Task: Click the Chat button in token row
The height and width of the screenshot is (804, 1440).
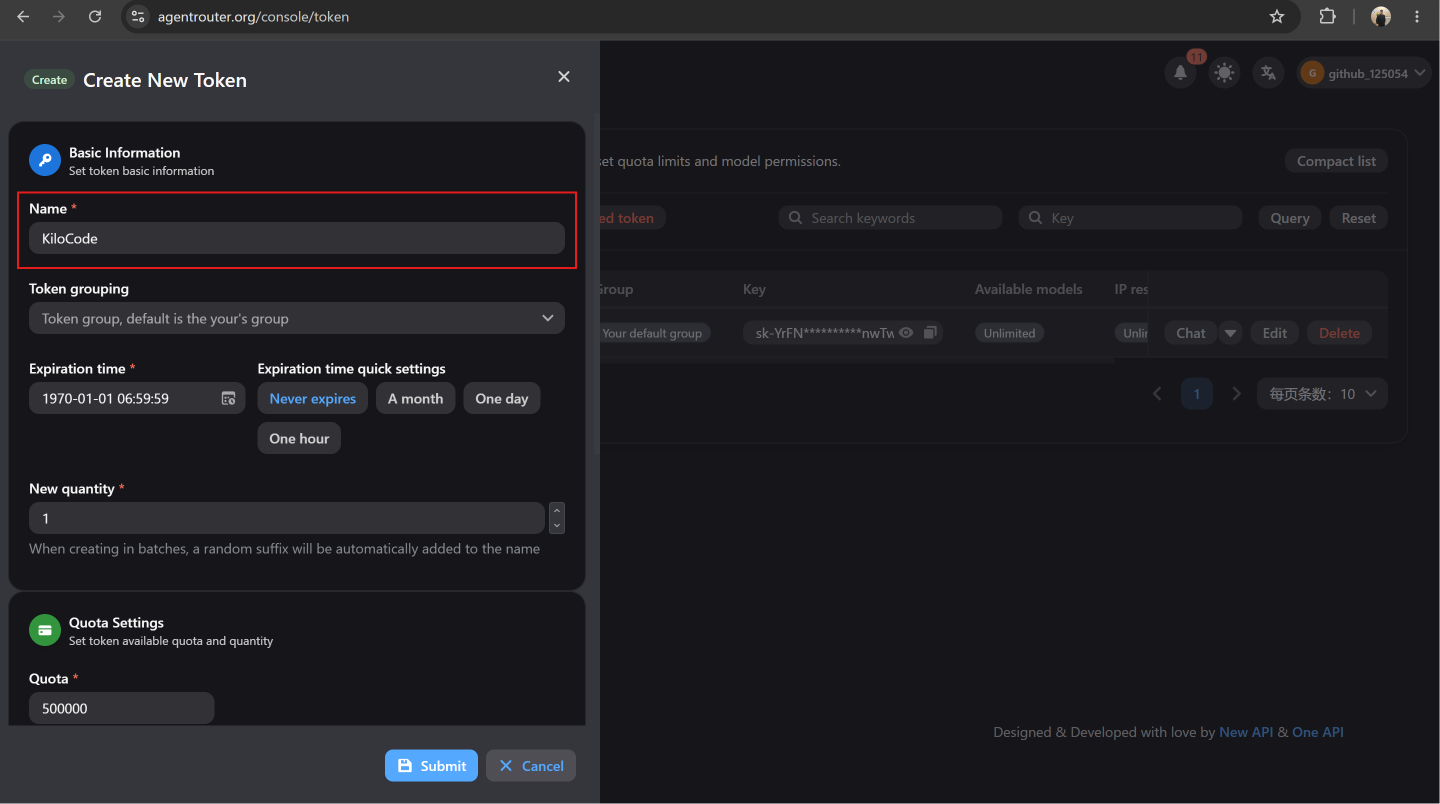Action: click(1190, 333)
